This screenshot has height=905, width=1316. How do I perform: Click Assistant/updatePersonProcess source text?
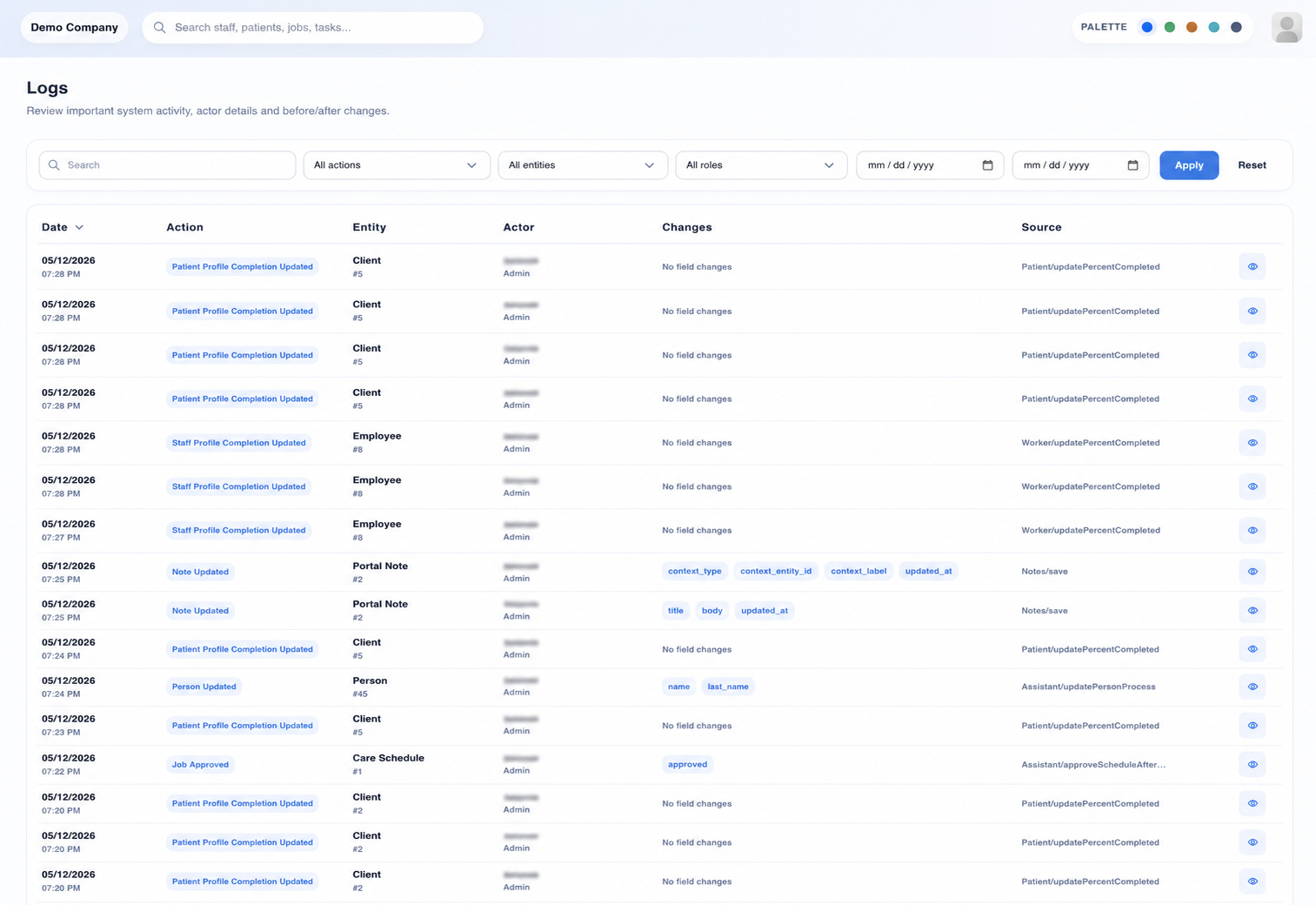click(1088, 687)
